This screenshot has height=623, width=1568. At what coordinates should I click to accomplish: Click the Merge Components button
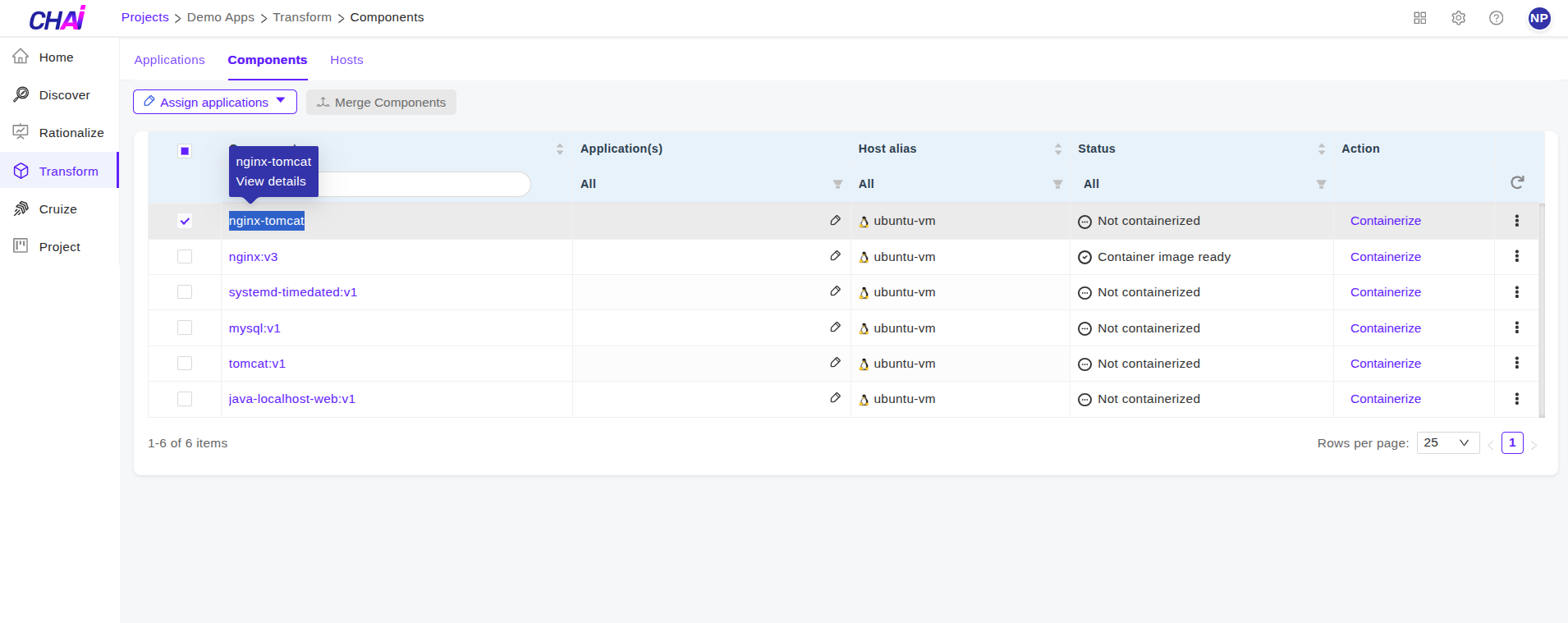381,102
